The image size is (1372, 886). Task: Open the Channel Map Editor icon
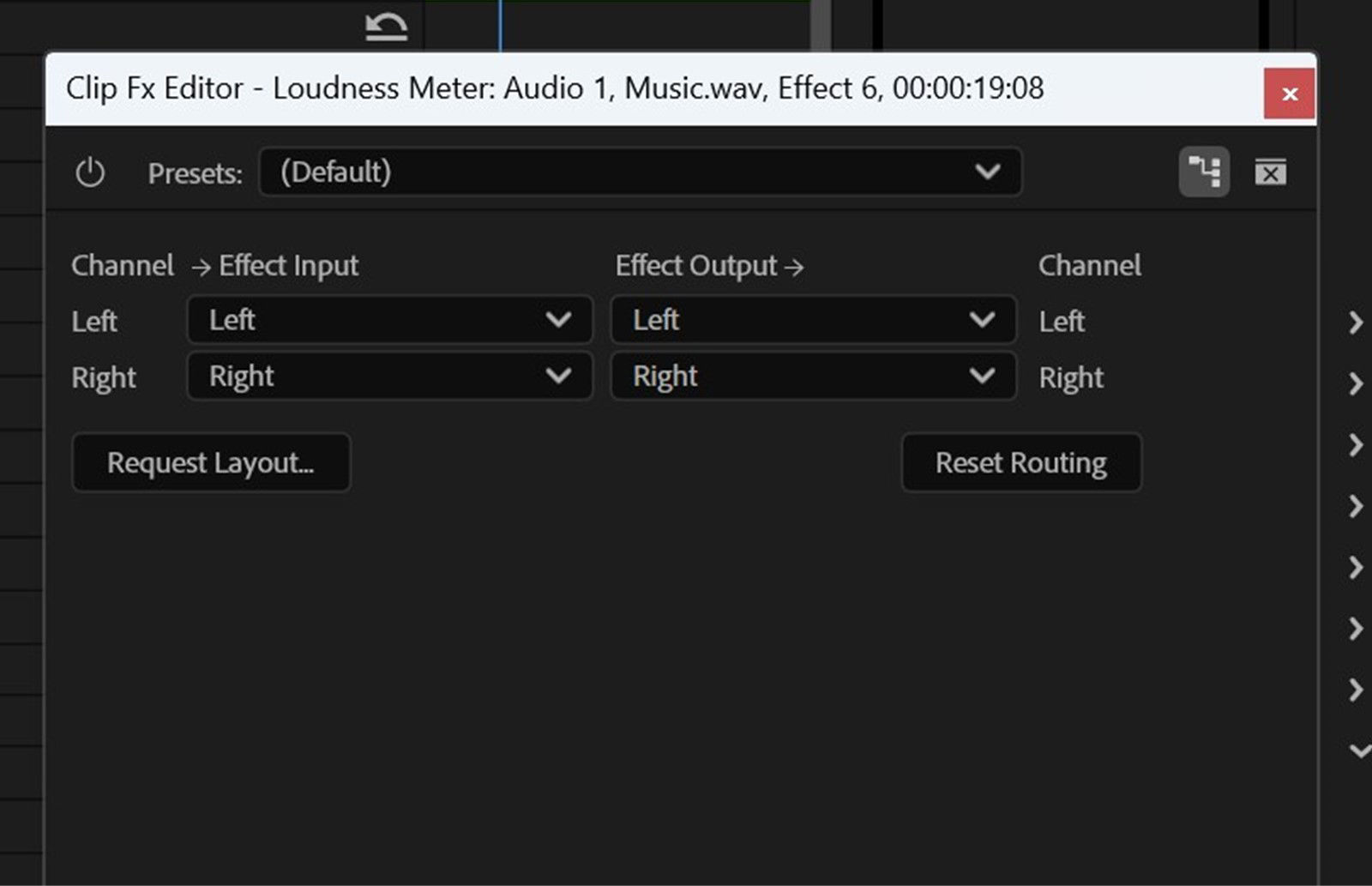[1204, 172]
